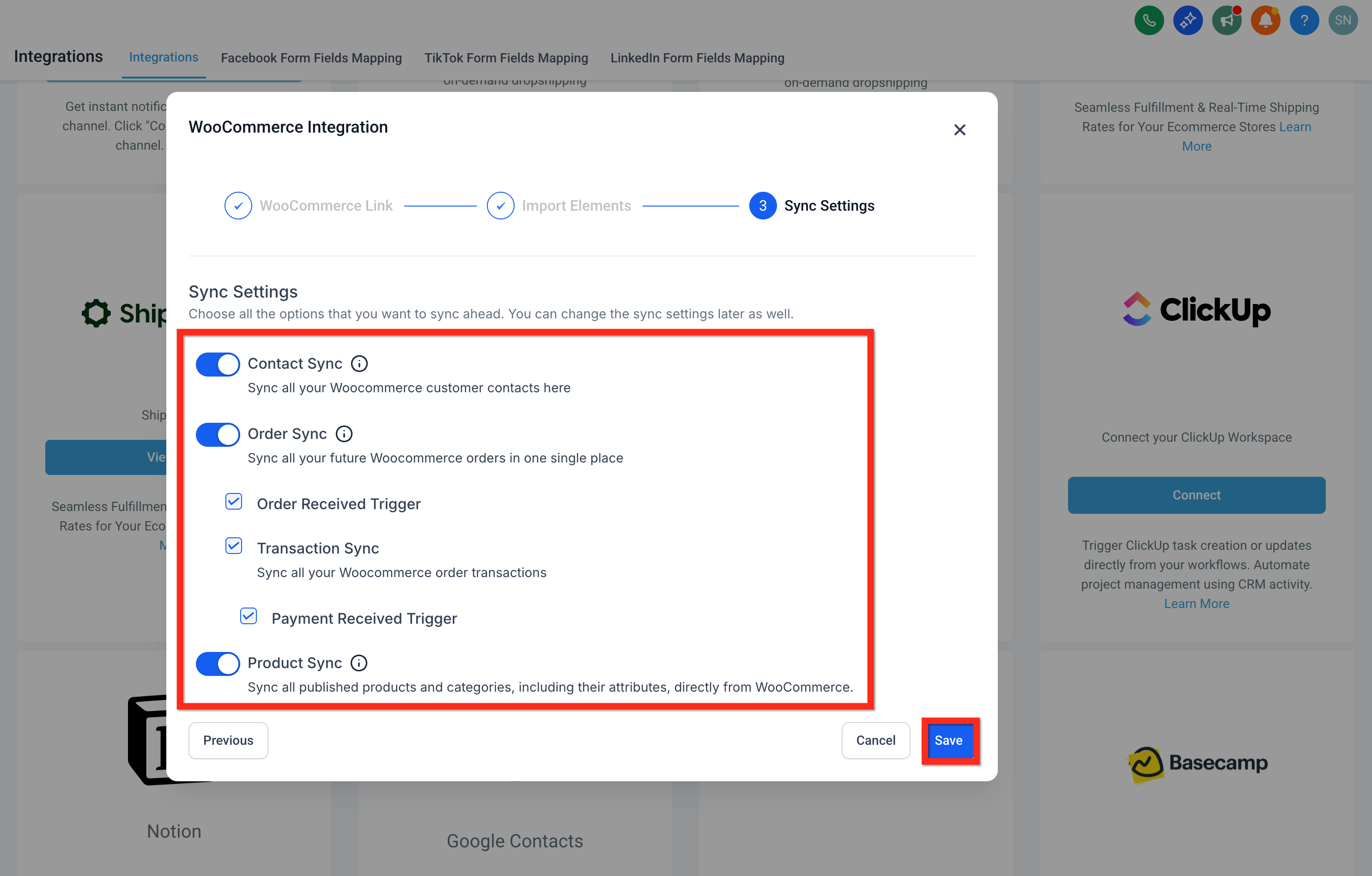The image size is (1372, 876).
Task: Click the WooCommerce Link step label
Action: tap(326, 206)
